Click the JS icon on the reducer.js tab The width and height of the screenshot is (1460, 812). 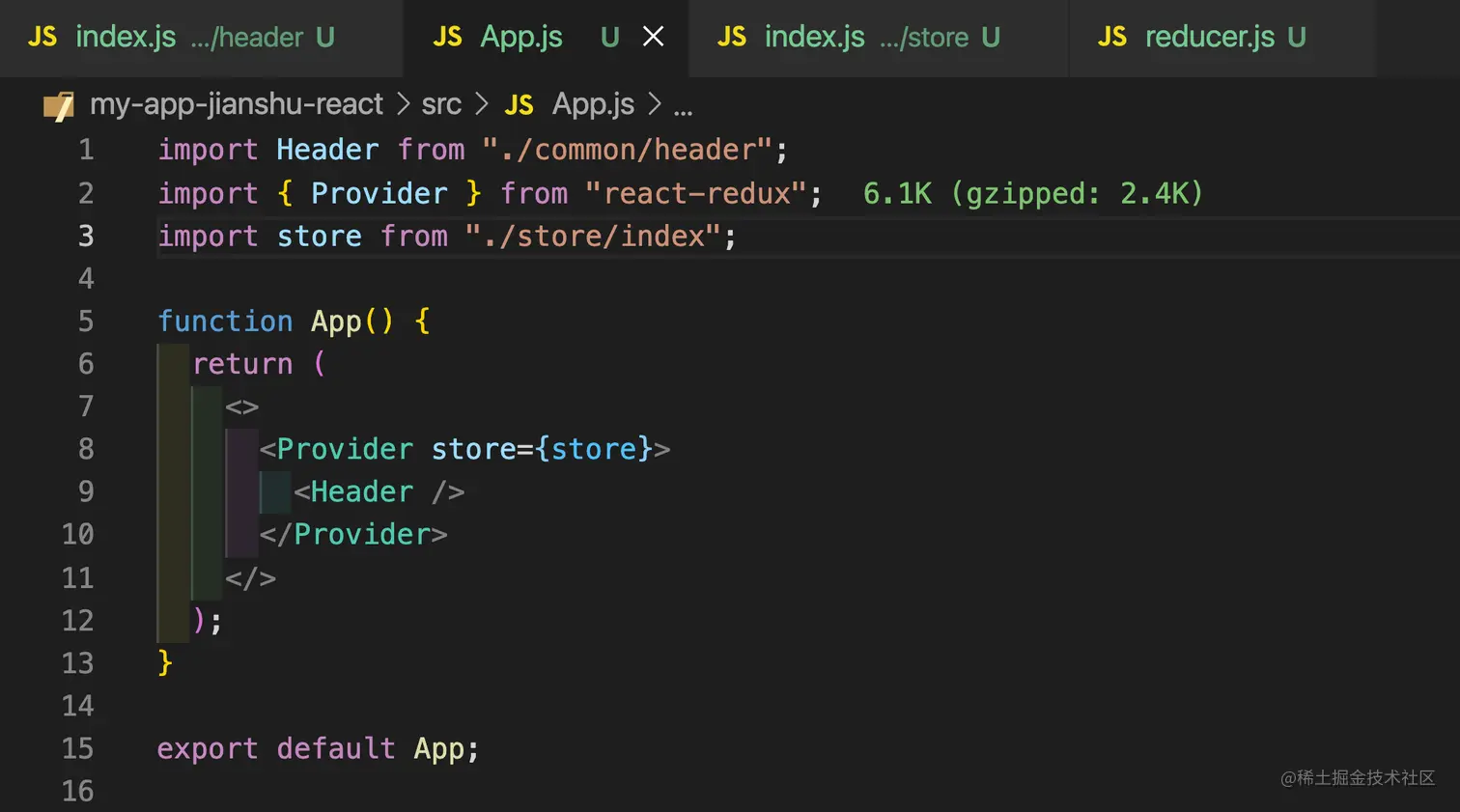point(1111,38)
